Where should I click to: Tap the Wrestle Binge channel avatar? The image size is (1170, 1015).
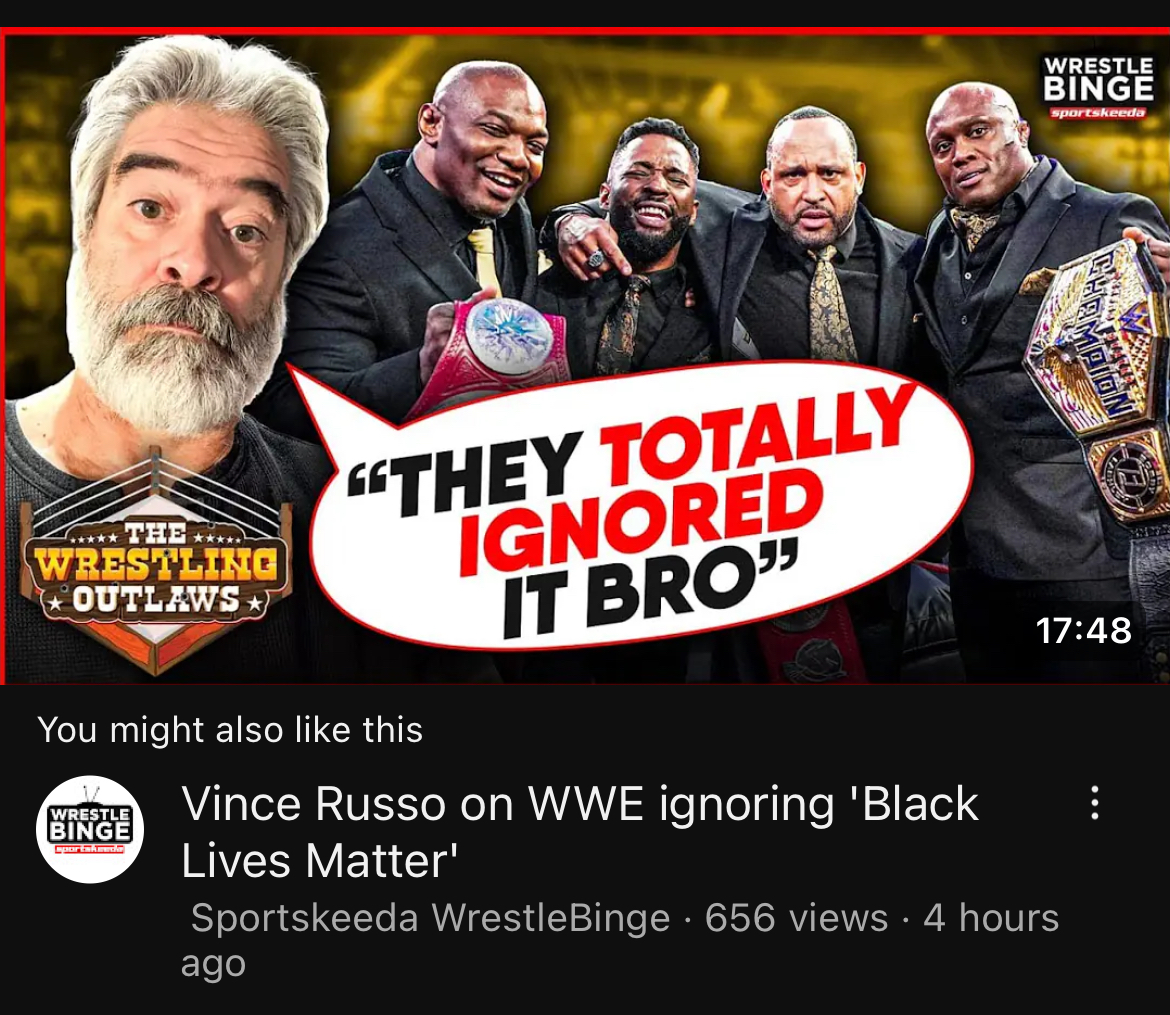[x=90, y=829]
